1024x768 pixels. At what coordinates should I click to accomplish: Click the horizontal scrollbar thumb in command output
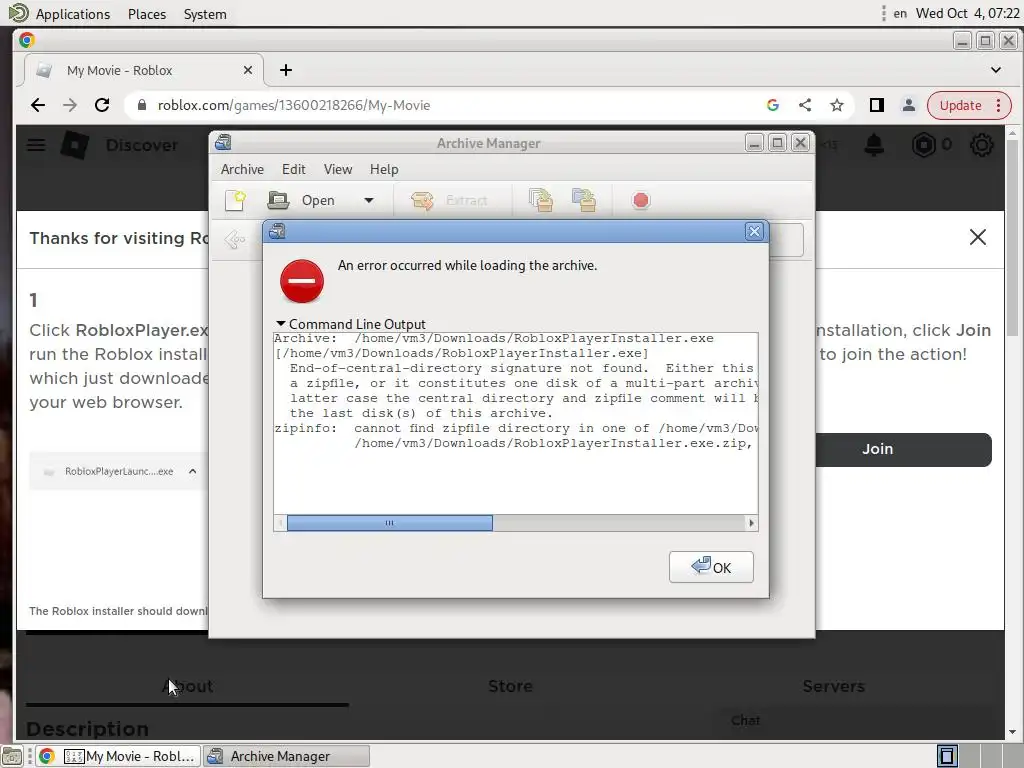390,522
